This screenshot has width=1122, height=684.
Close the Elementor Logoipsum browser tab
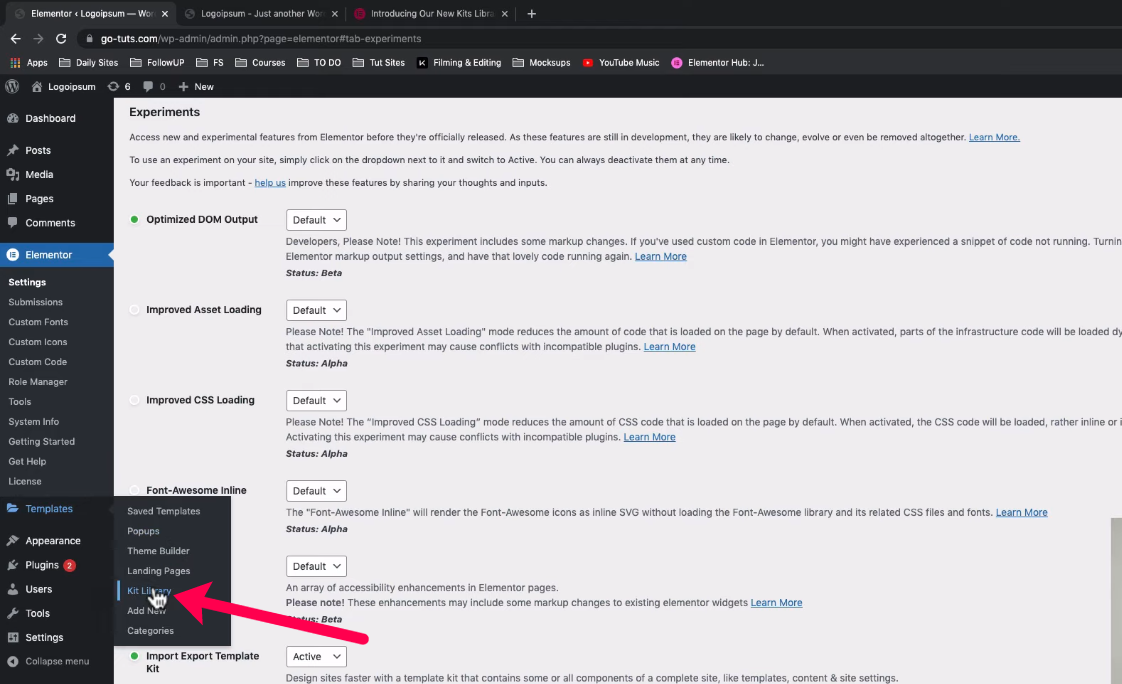[x=165, y=14]
